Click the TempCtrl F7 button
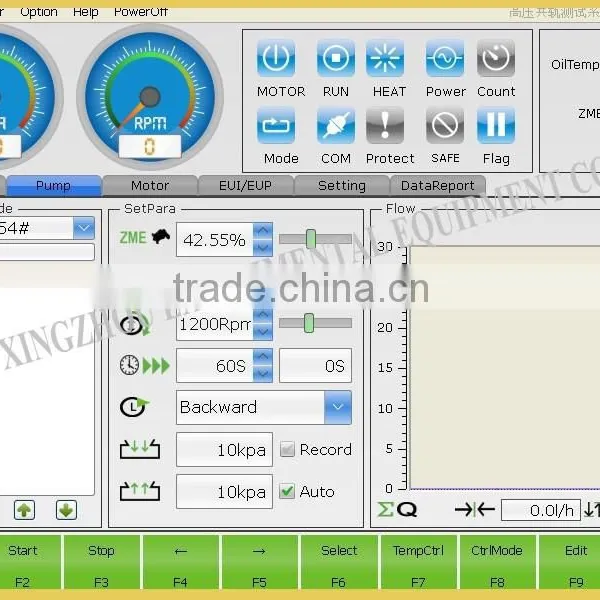The height and width of the screenshot is (600, 600). [x=418, y=562]
